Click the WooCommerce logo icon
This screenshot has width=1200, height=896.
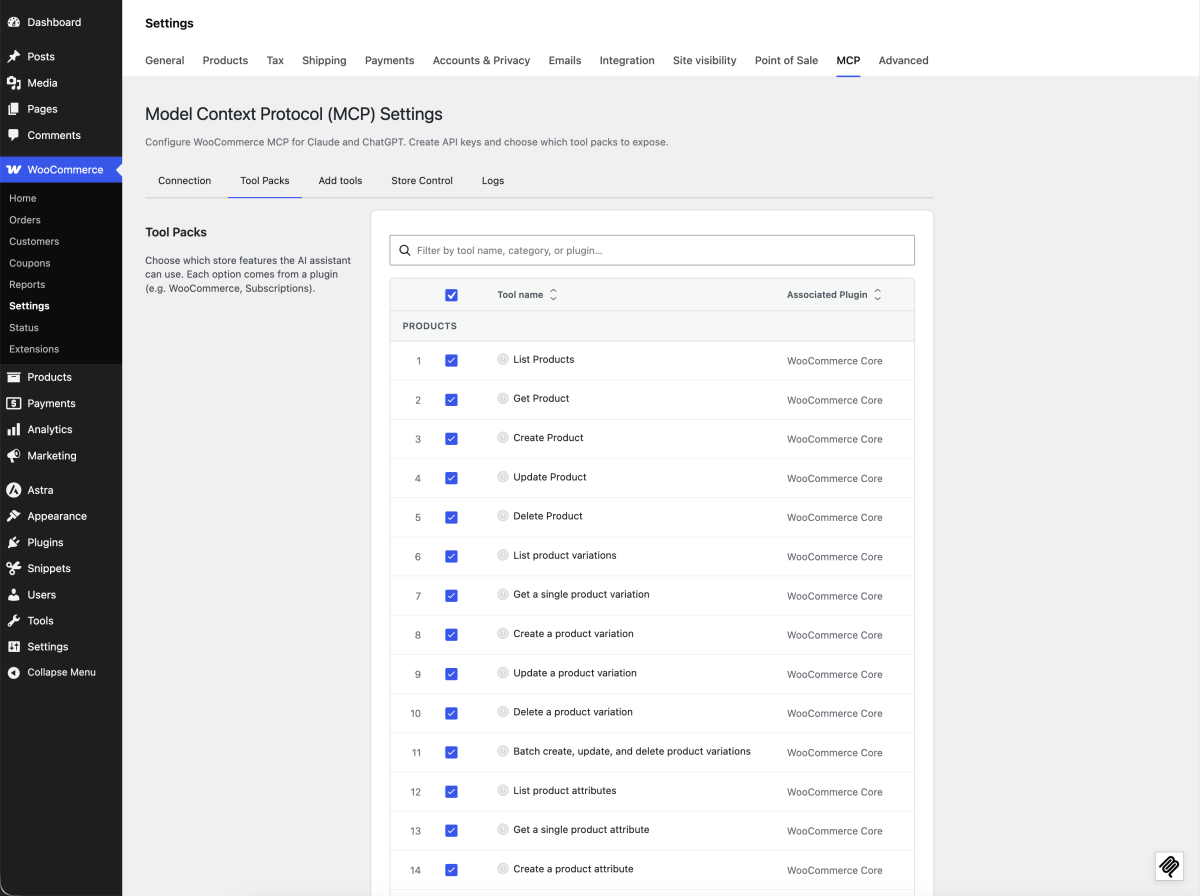click(14, 170)
